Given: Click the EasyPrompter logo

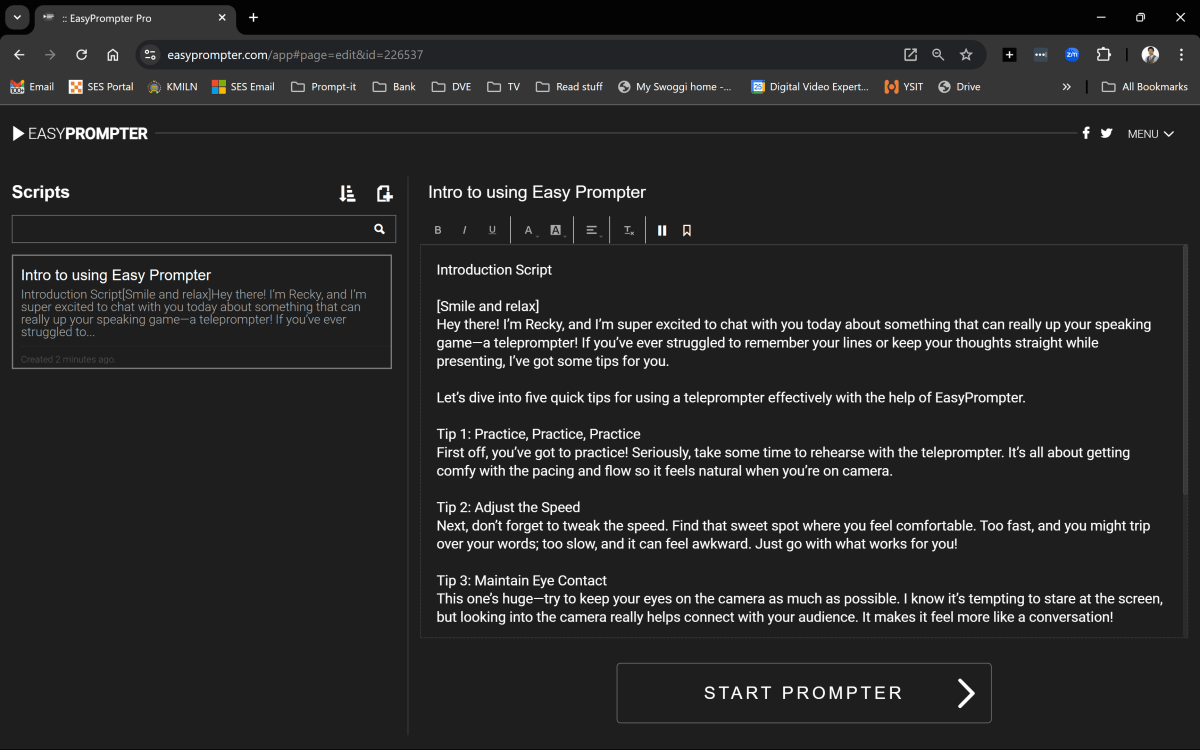Looking at the screenshot, I should pos(80,133).
